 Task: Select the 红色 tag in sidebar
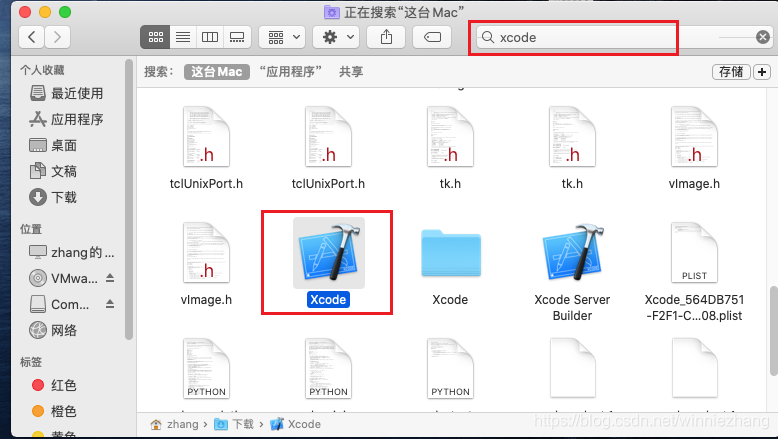point(55,385)
